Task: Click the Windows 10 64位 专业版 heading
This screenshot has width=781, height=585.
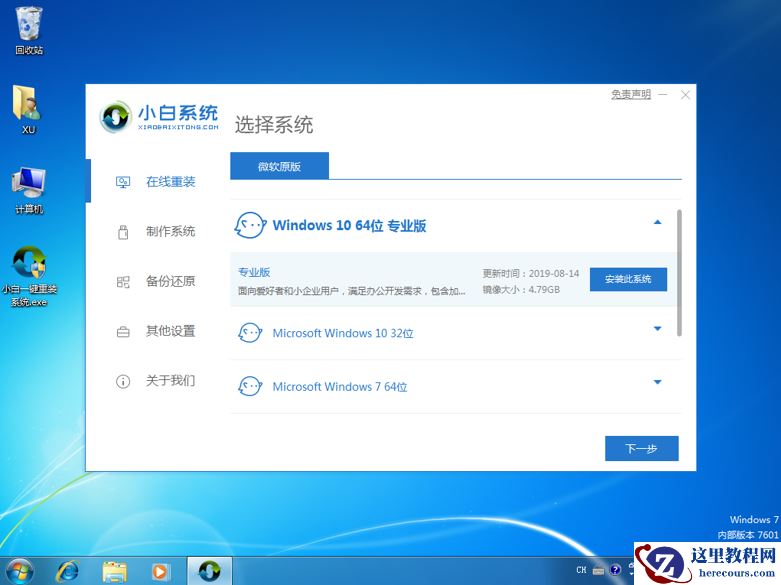Action: click(x=349, y=225)
